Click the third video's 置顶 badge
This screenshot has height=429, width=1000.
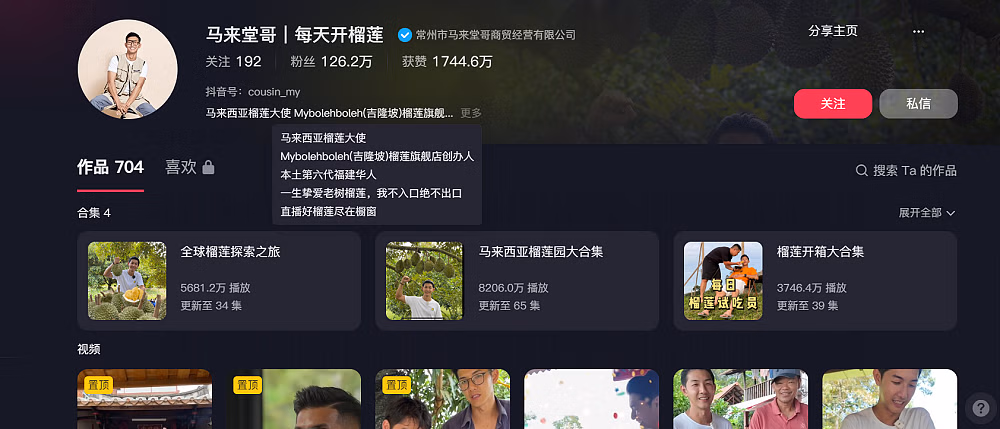[x=397, y=385]
